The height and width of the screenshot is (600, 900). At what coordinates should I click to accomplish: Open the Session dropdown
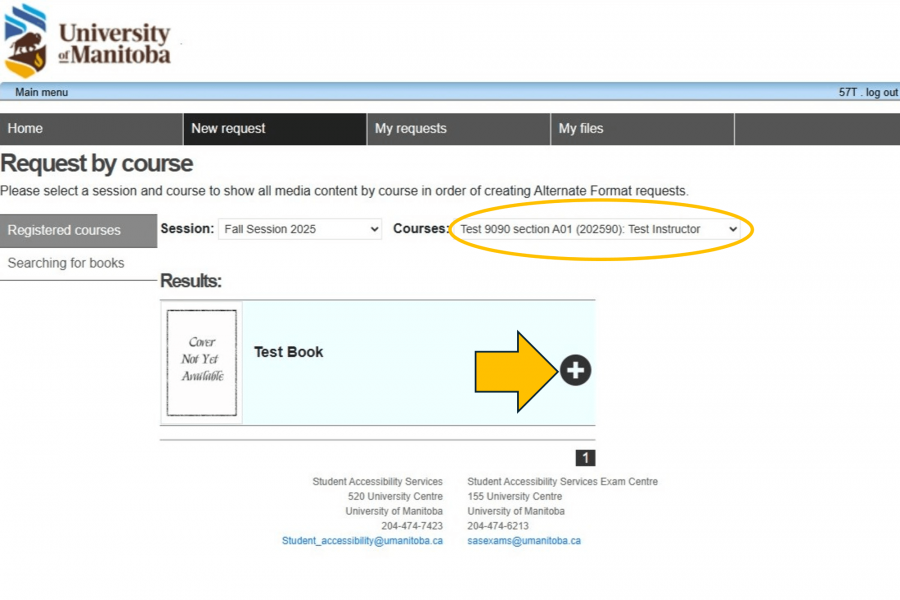300,229
